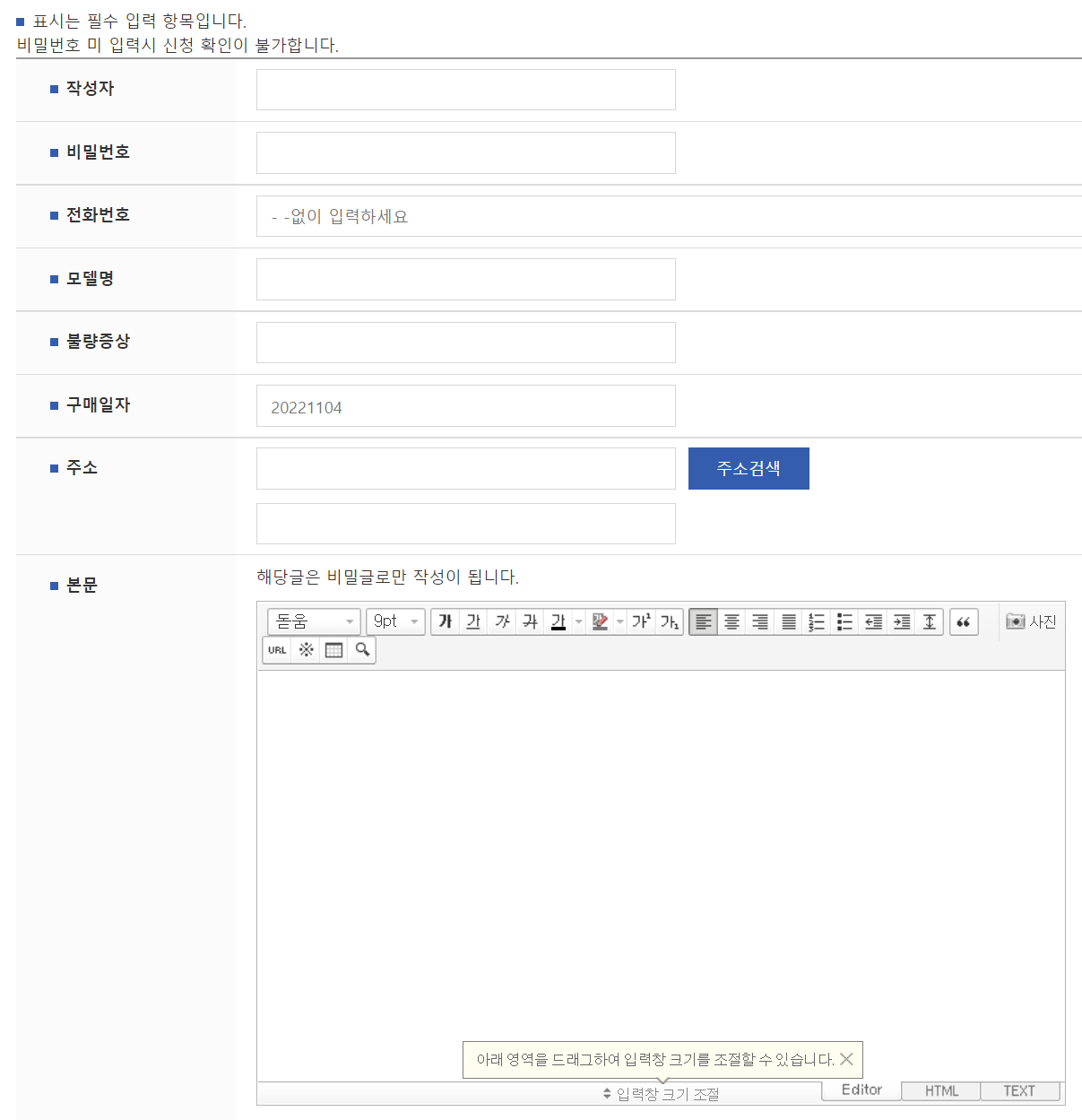The height and width of the screenshot is (1120, 1082).
Task: Click the 주소검색 address search button
Action: (x=749, y=468)
